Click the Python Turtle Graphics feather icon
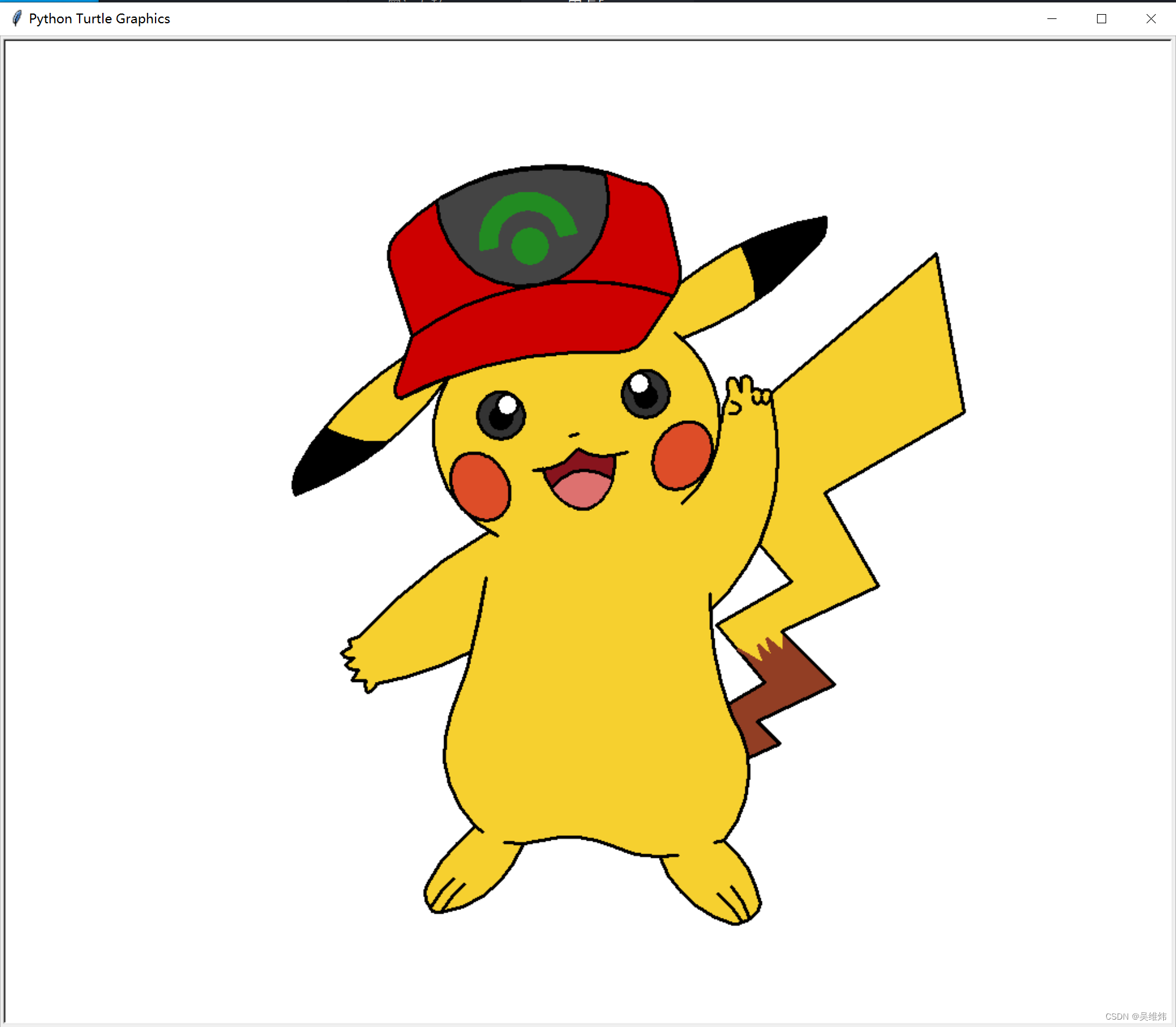 [x=17, y=18]
